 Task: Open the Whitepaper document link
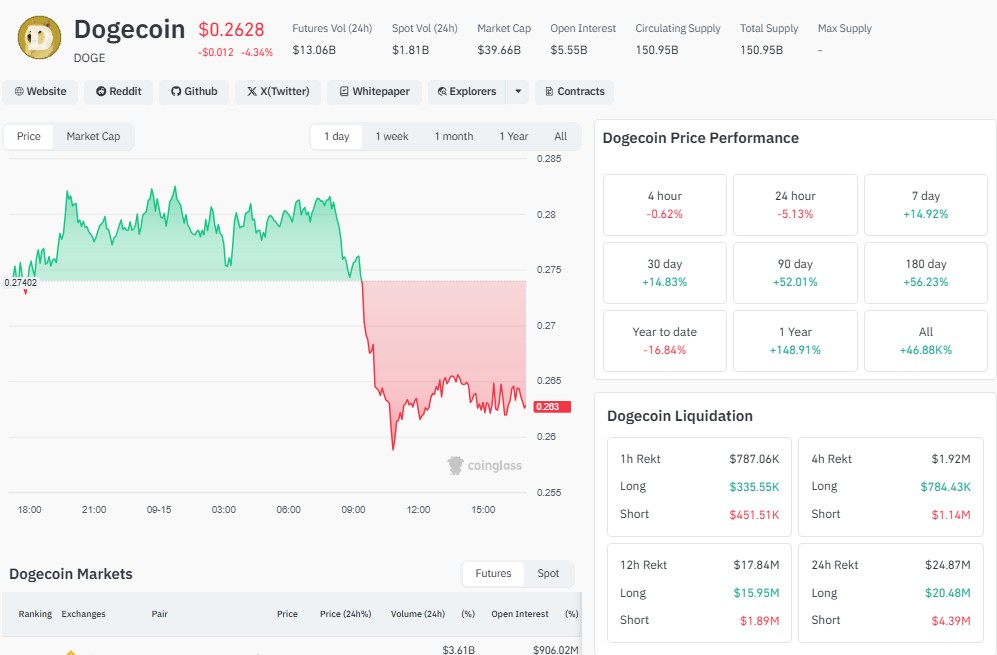(x=375, y=92)
